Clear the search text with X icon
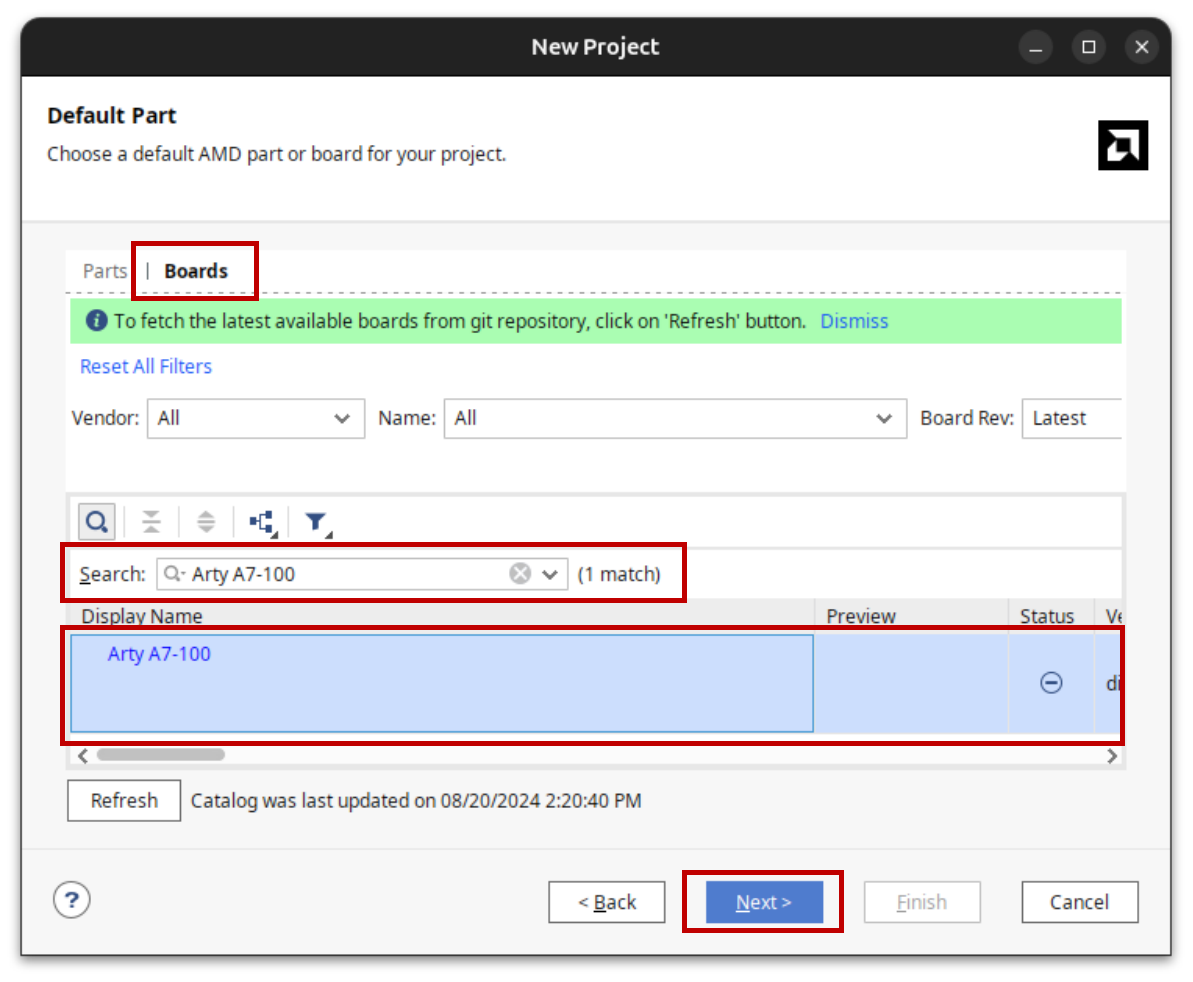The width and height of the screenshot is (1193, 982). (x=520, y=574)
